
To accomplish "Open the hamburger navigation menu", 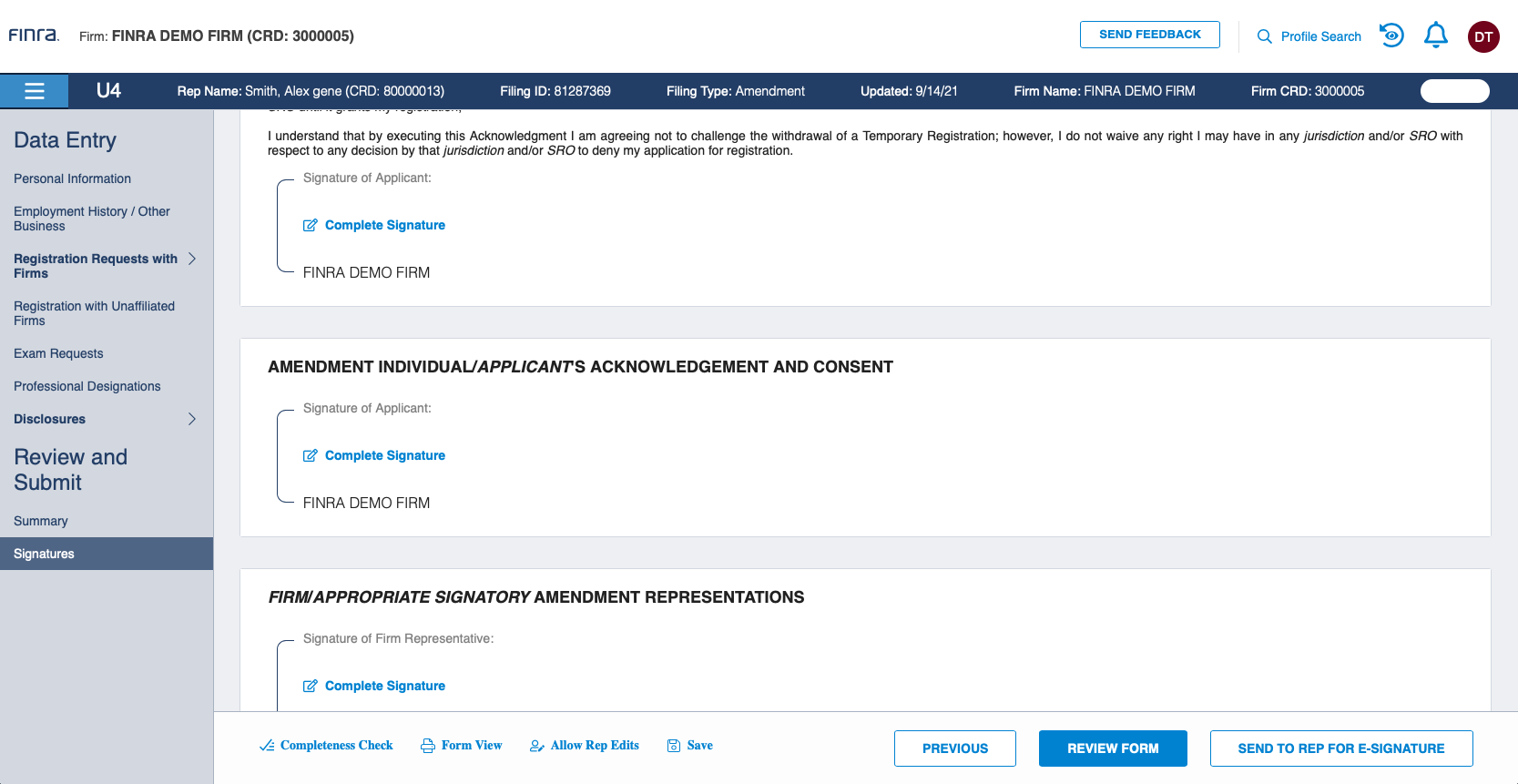I will coord(35,91).
